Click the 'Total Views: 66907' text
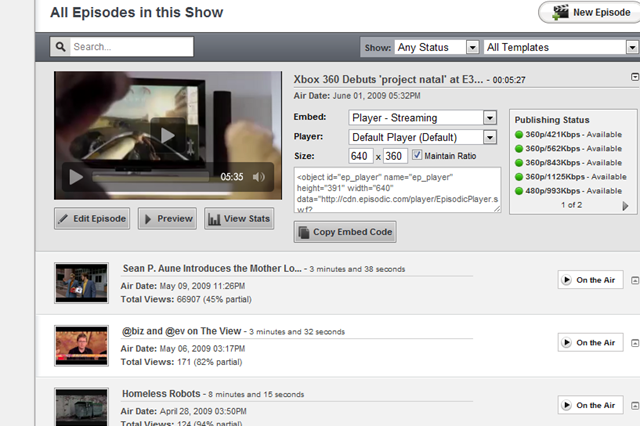Viewport: 640px width, 426px height. tap(186, 300)
